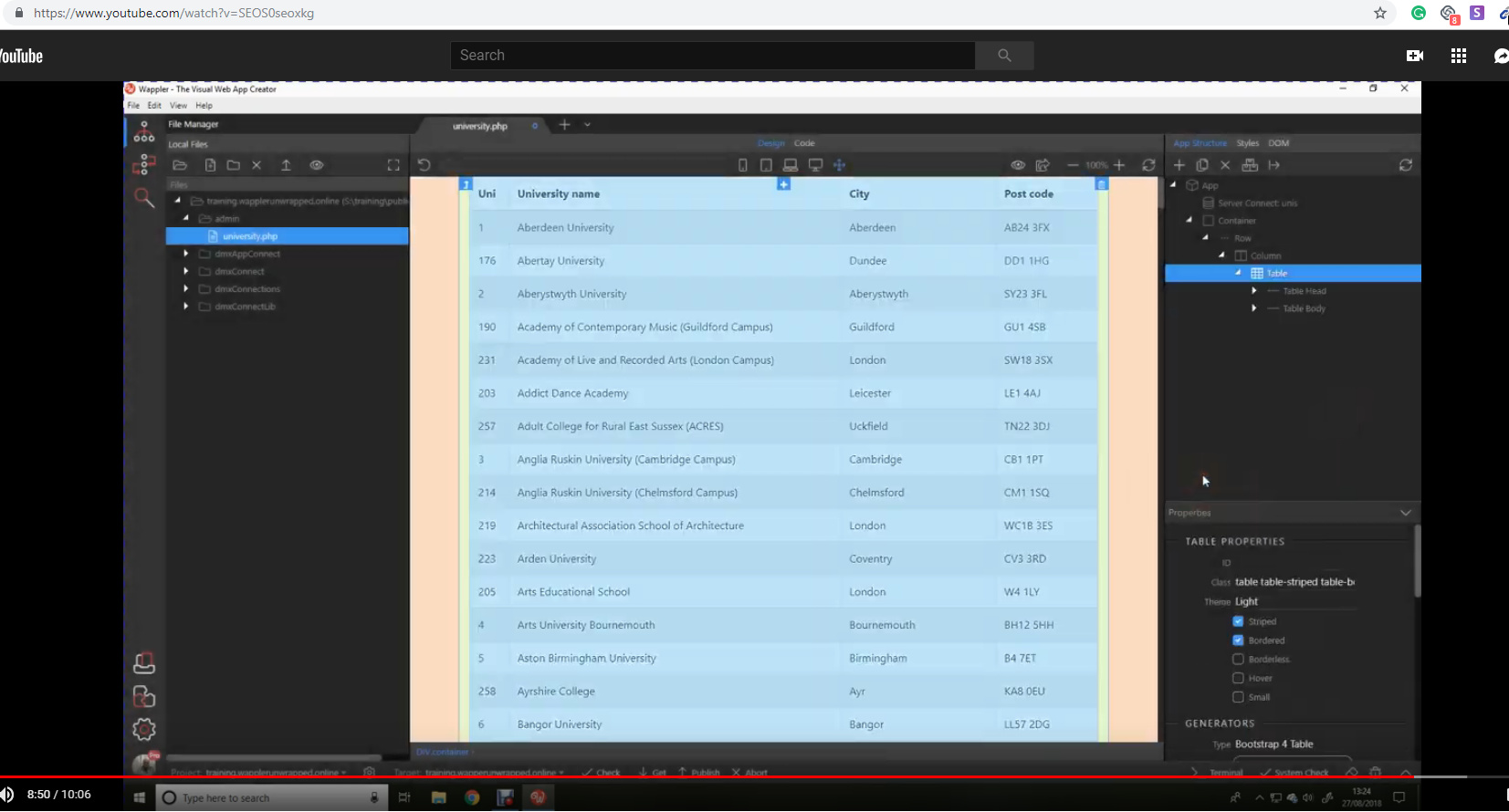Bookmark page with the star icon

tap(1380, 13)
